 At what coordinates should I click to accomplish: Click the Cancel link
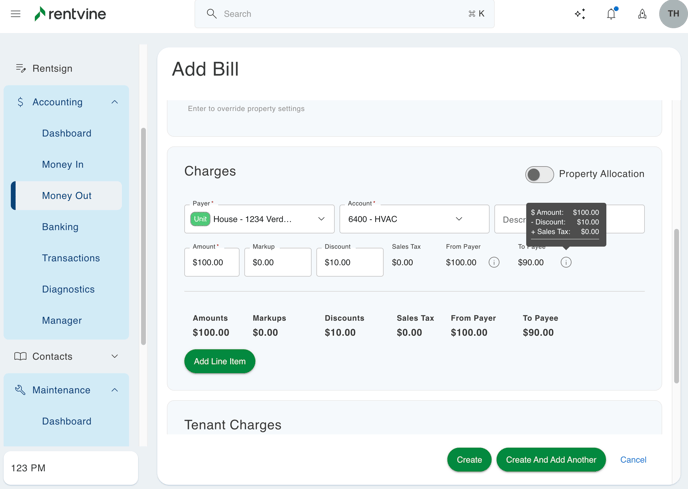click(x=633, y=460)
